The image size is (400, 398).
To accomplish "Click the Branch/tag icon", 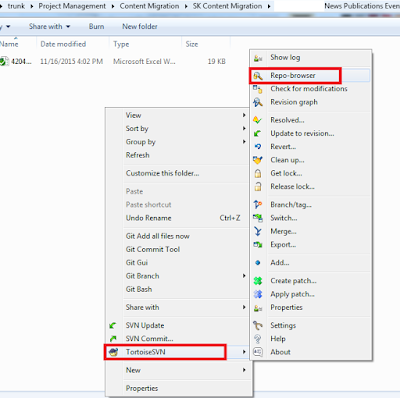I will coord(258,205).
